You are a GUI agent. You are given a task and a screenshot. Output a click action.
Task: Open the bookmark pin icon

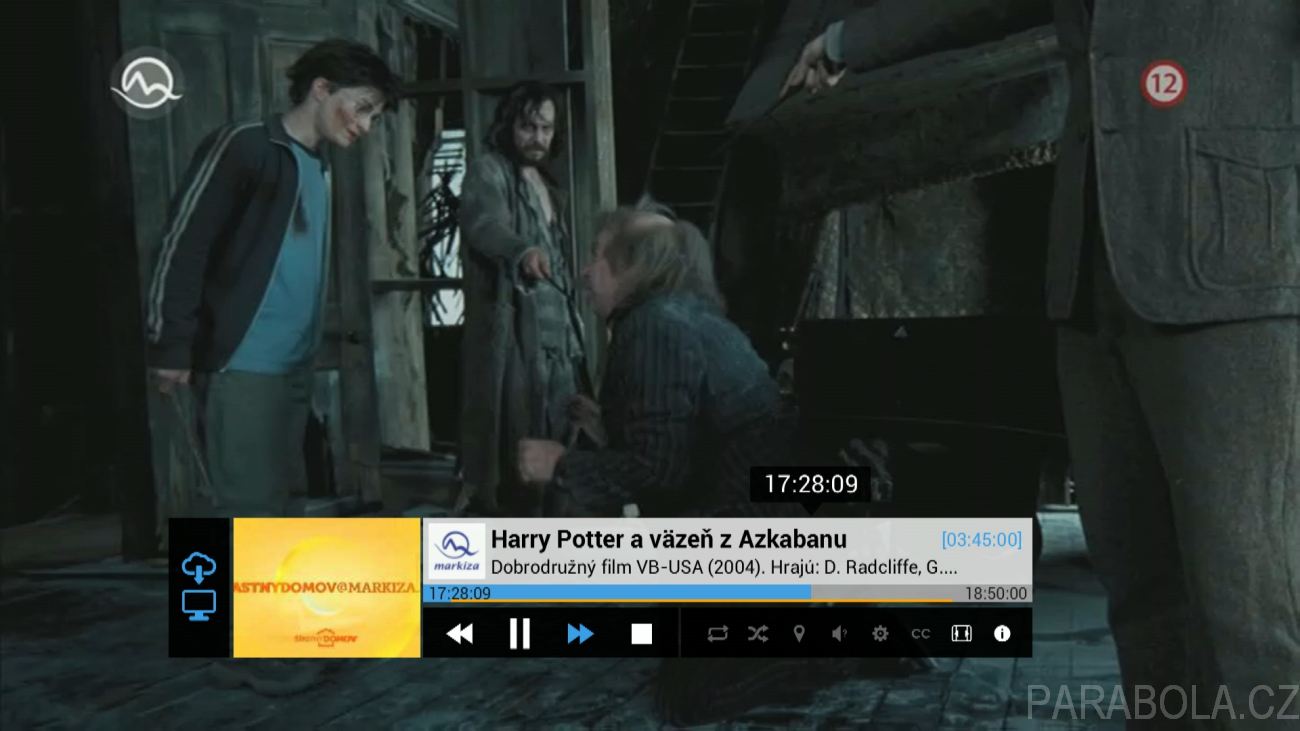click(x=798, y=634)
